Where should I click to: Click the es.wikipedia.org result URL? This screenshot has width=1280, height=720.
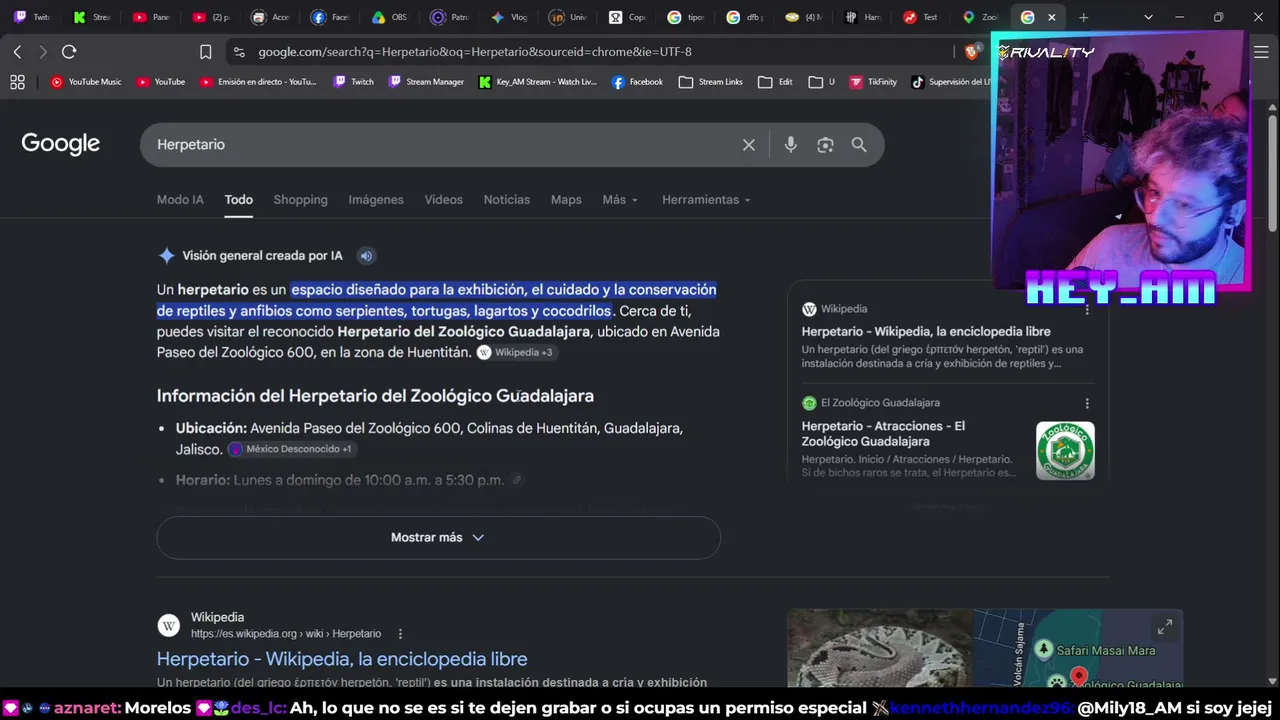click(286, 634)
